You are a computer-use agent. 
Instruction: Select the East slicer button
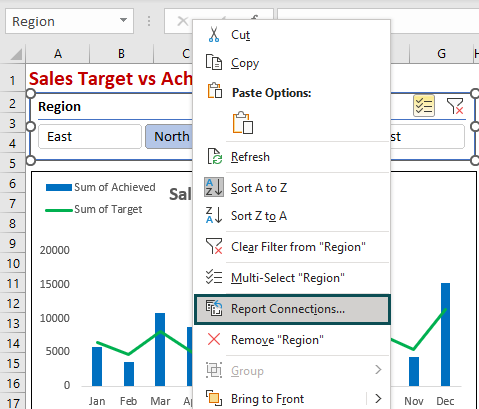pyautogui.click(x=90, y=137)
